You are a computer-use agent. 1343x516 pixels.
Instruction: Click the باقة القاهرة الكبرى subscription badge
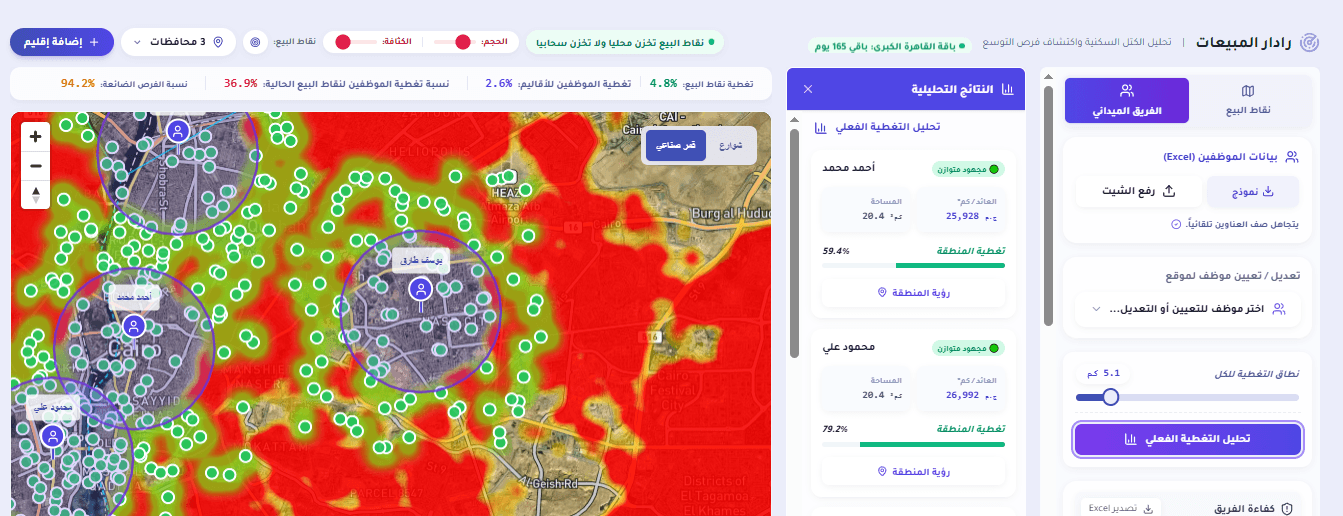[x=889, y=46]
